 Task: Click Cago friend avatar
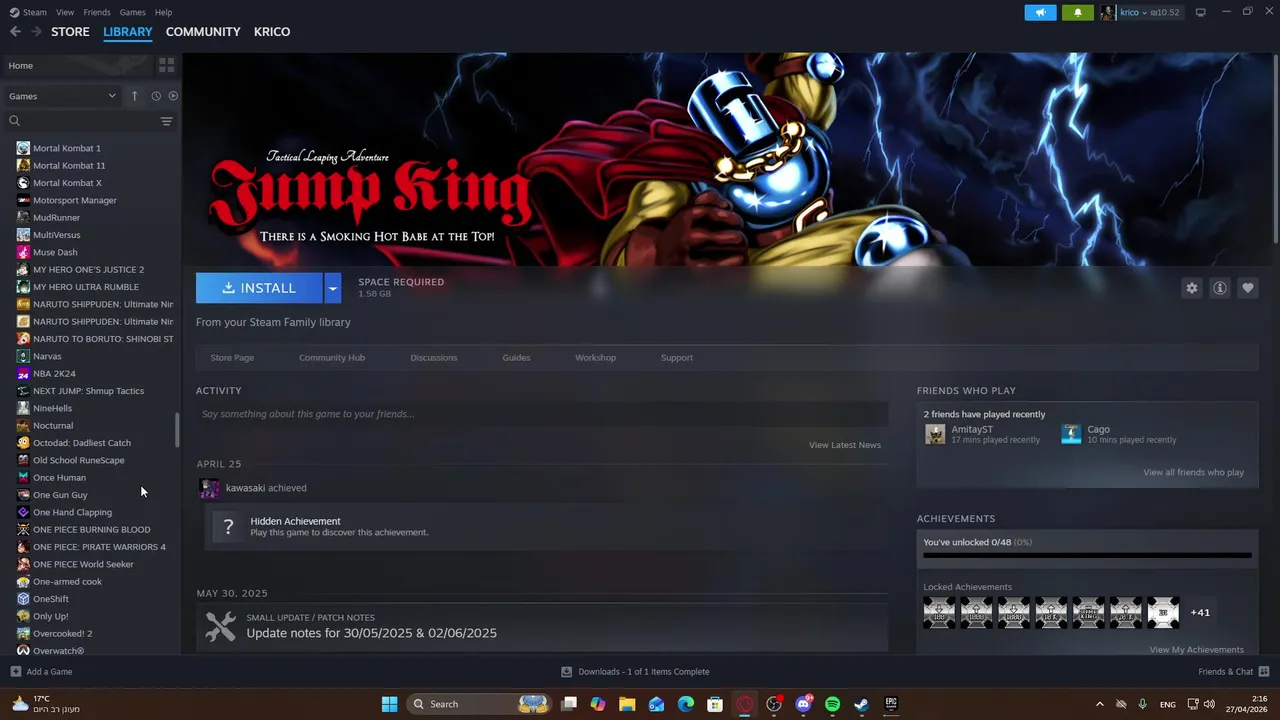pos(1071,434)
